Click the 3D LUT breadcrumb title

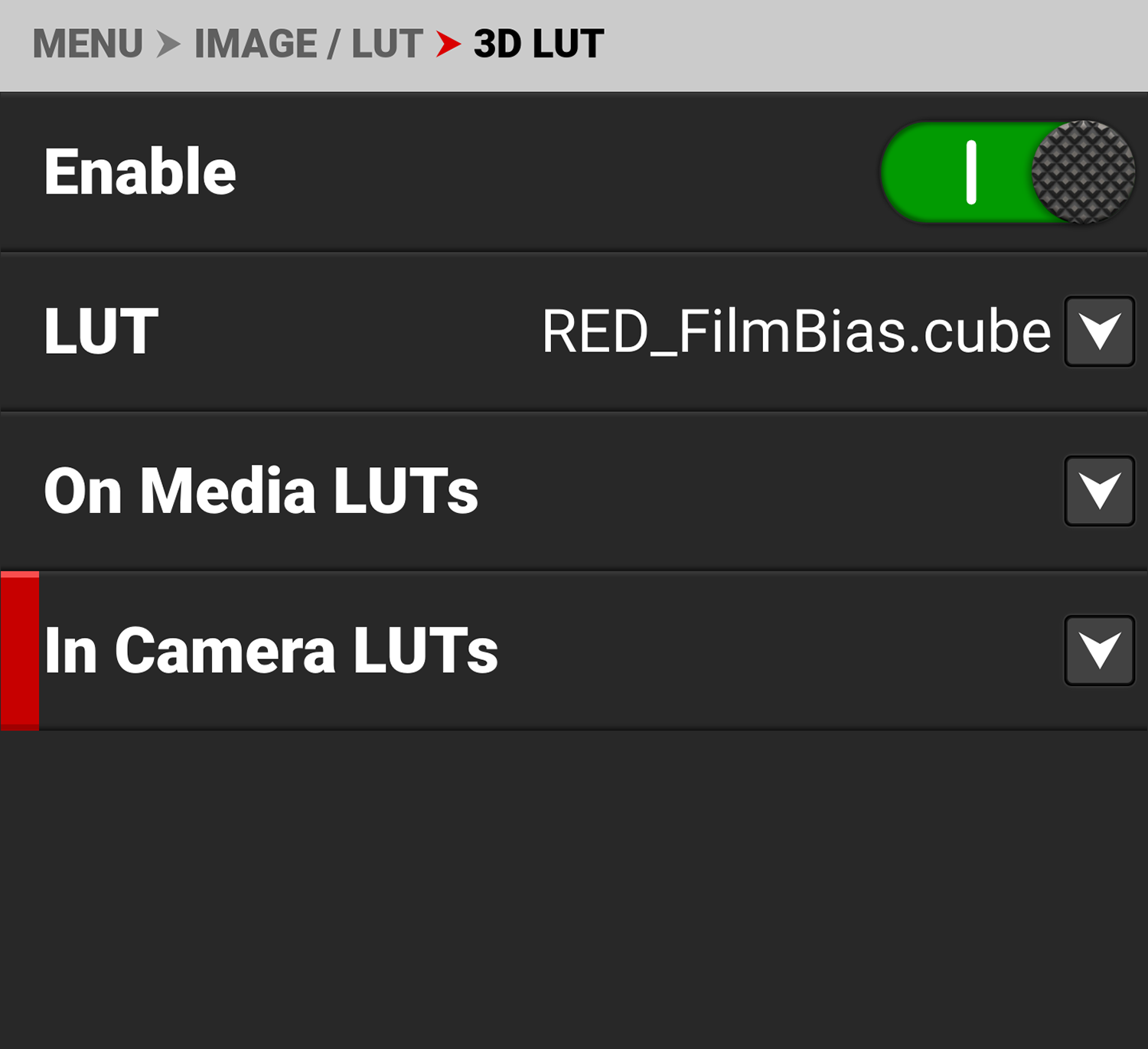click(539, 44)
